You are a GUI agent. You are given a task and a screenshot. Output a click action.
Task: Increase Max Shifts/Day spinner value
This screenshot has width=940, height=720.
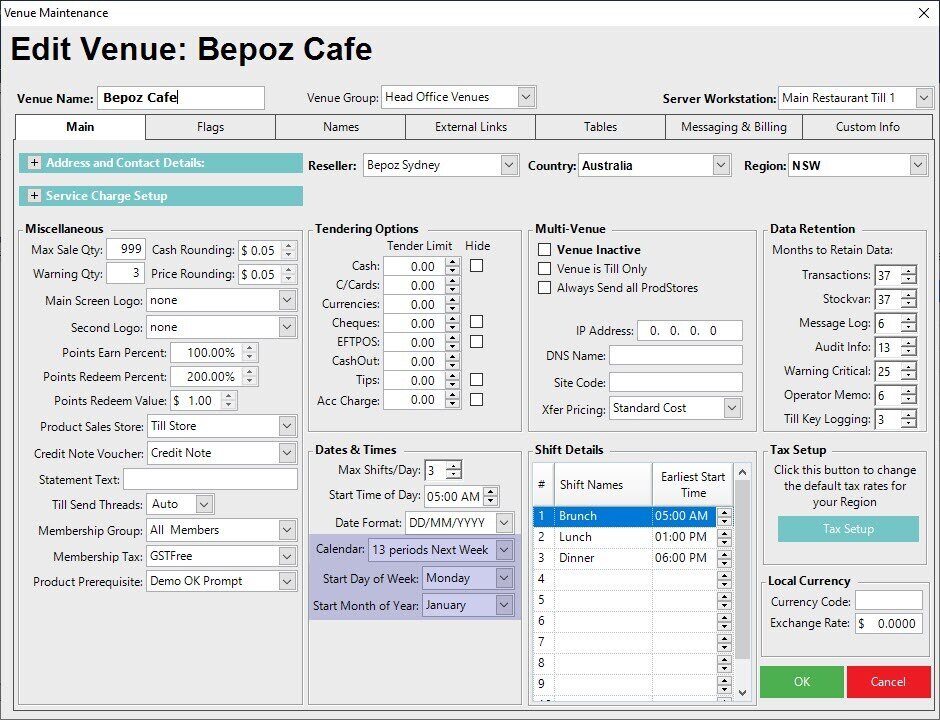coord(454,466)
